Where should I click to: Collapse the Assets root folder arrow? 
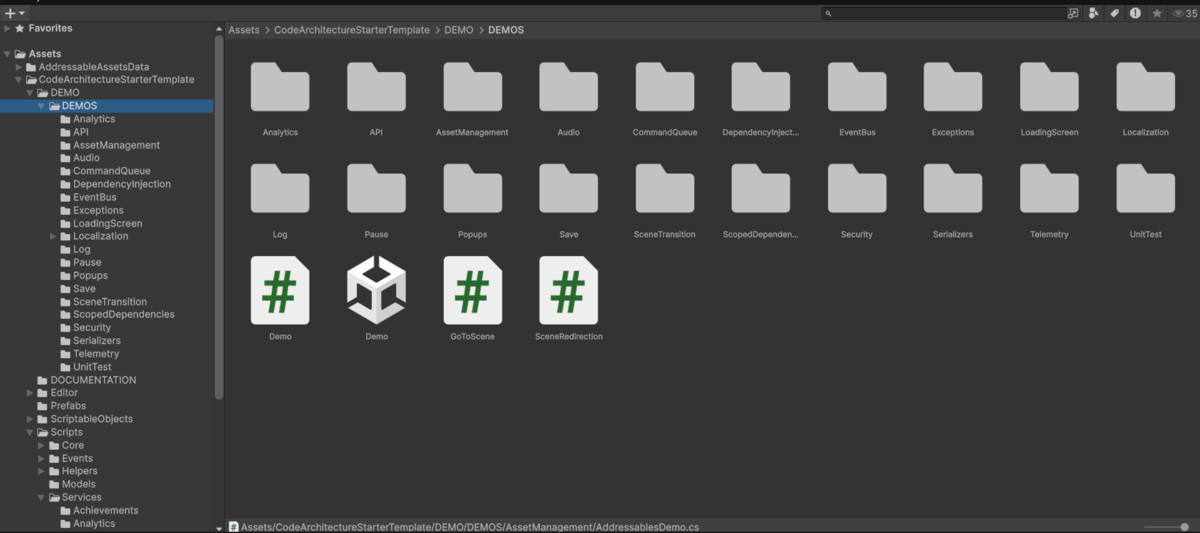tap(7, 54)
